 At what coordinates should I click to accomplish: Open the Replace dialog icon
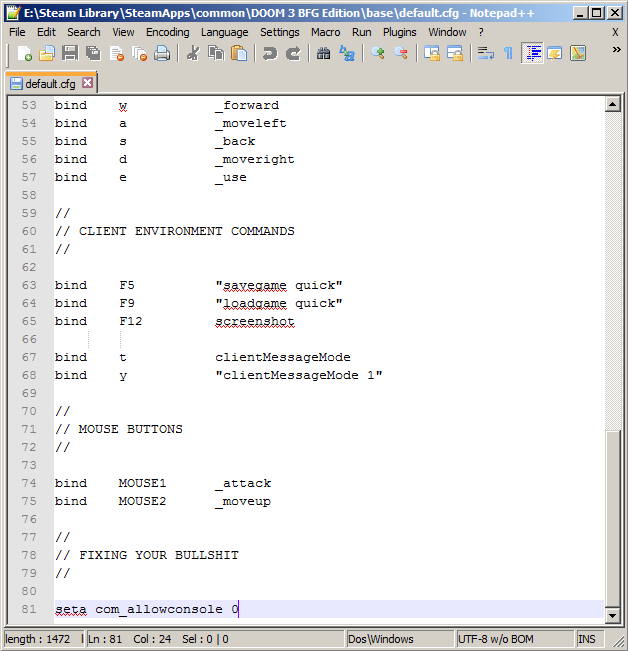tap(347, 54)
